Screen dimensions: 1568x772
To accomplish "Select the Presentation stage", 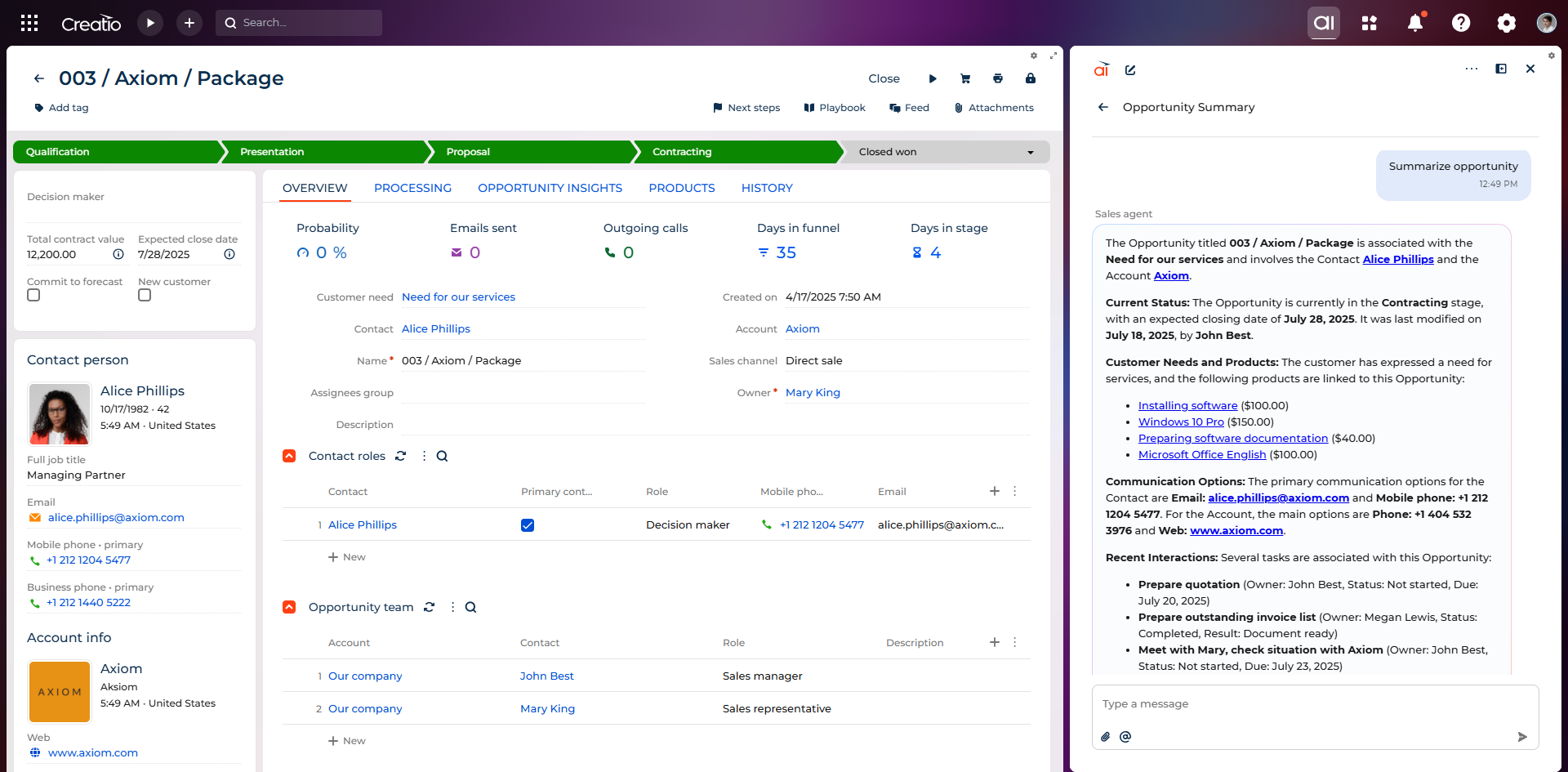I will pyautogui.click(x=325, y=152).
